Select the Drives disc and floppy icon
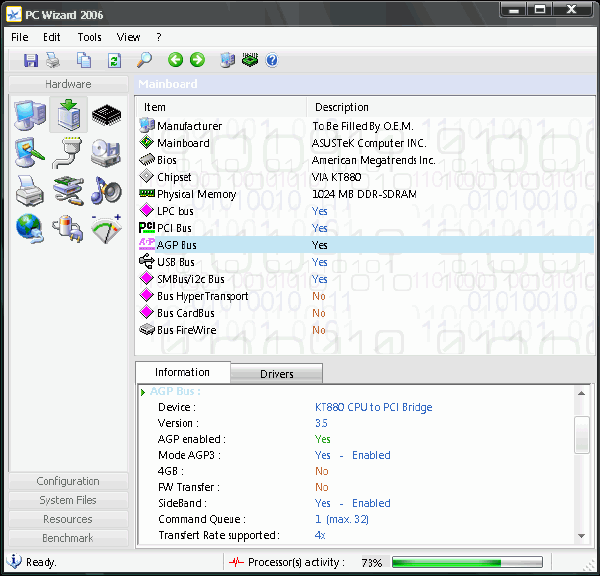Image resolution: width=600 pixels, height=576 pixels. pos(106,153)
